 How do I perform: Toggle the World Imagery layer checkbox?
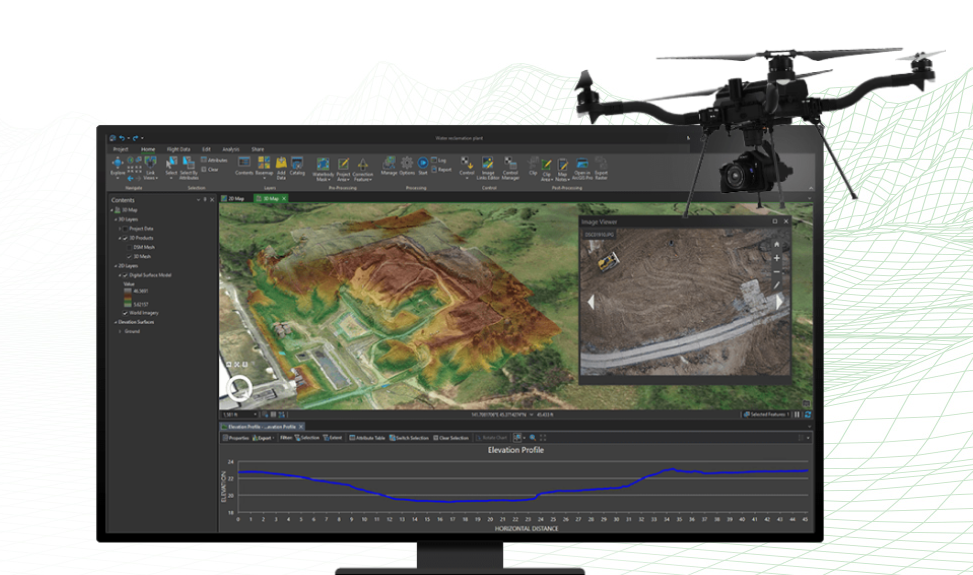click(125, 313)
